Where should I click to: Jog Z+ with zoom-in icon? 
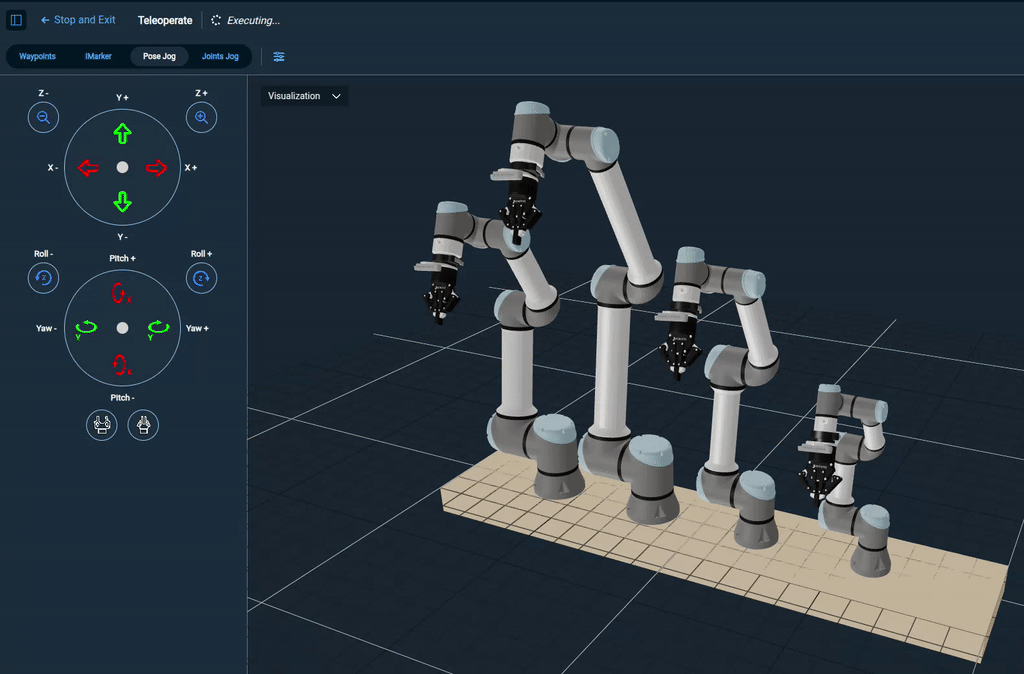(201, 118)
